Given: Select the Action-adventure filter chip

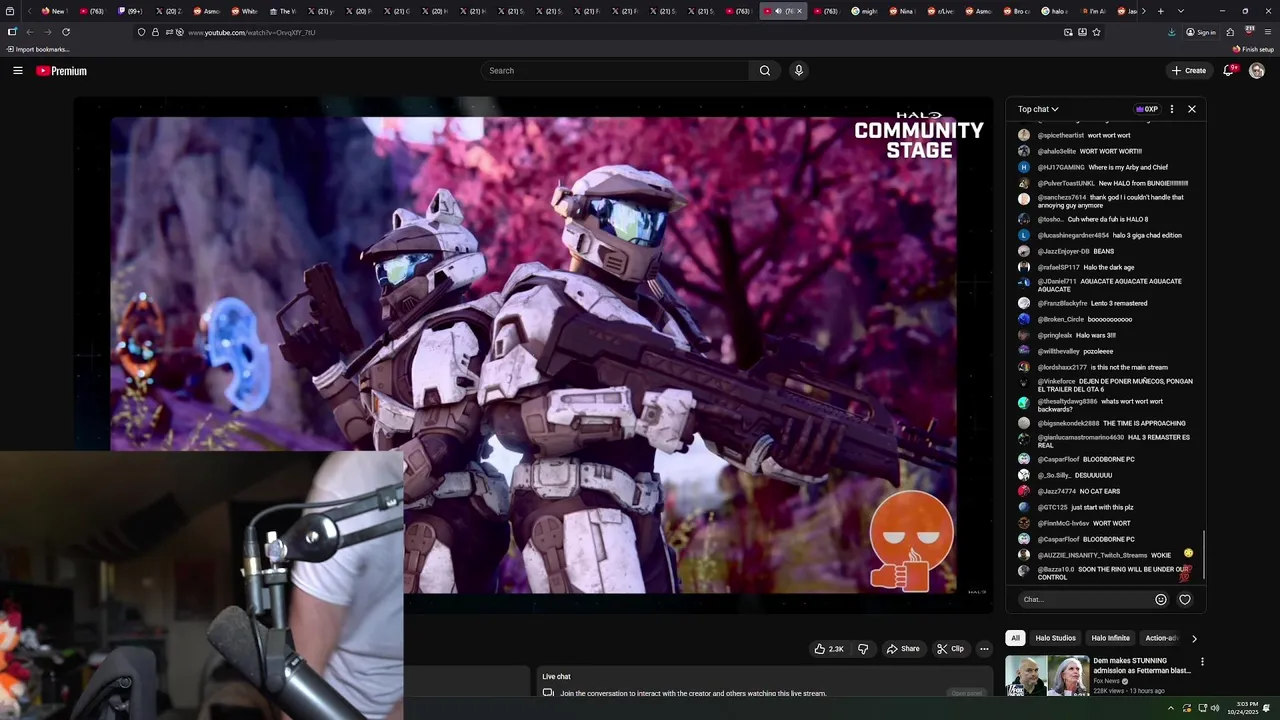Looking at the screenshot, I should click(x=1161, y=638).
